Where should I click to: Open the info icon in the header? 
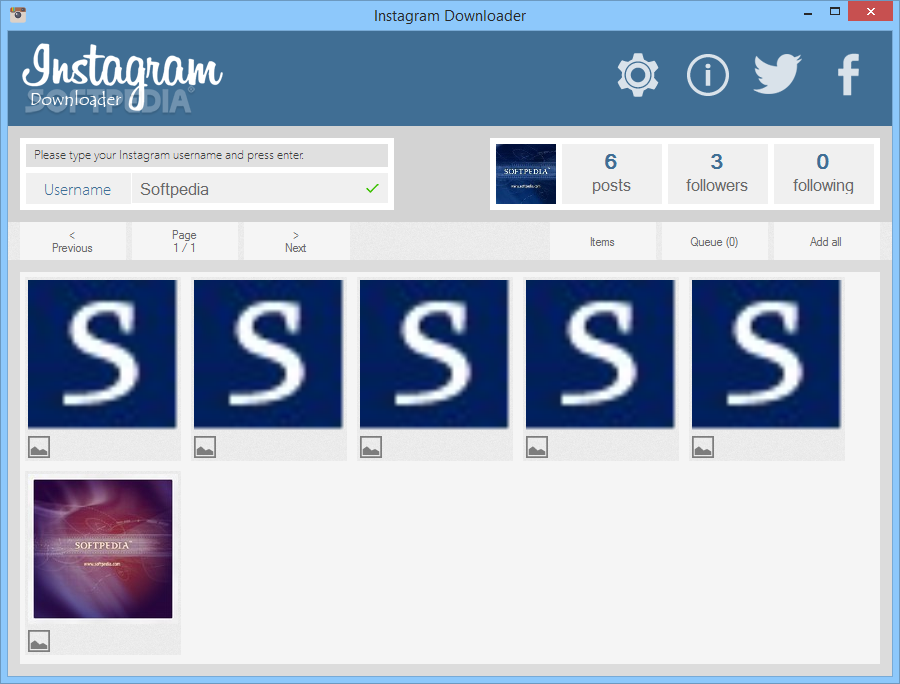pyautogui.click(x=708, y=75)
